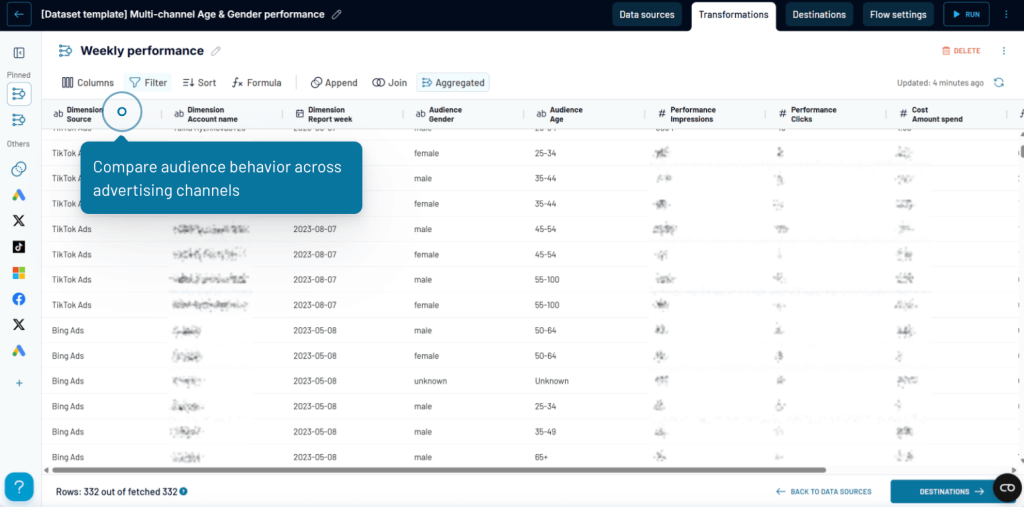The image size is (1024, 507).
Task: Open the help question mark button
Action: [x=19, y=487]
